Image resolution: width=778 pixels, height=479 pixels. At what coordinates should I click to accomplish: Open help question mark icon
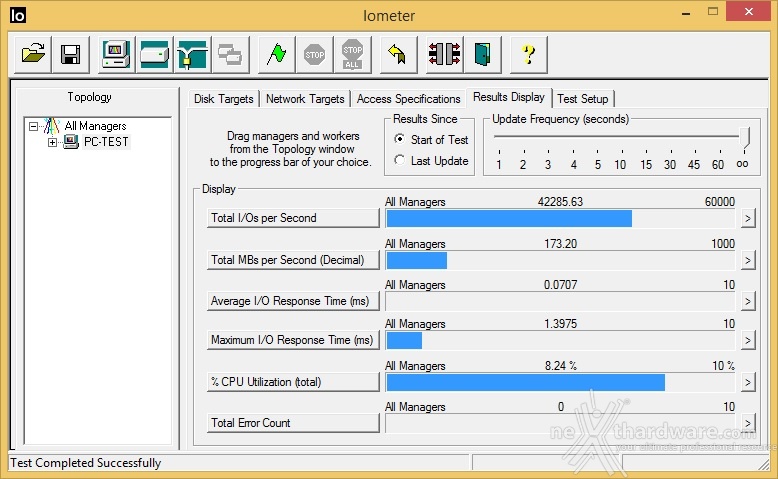[528, 55]
